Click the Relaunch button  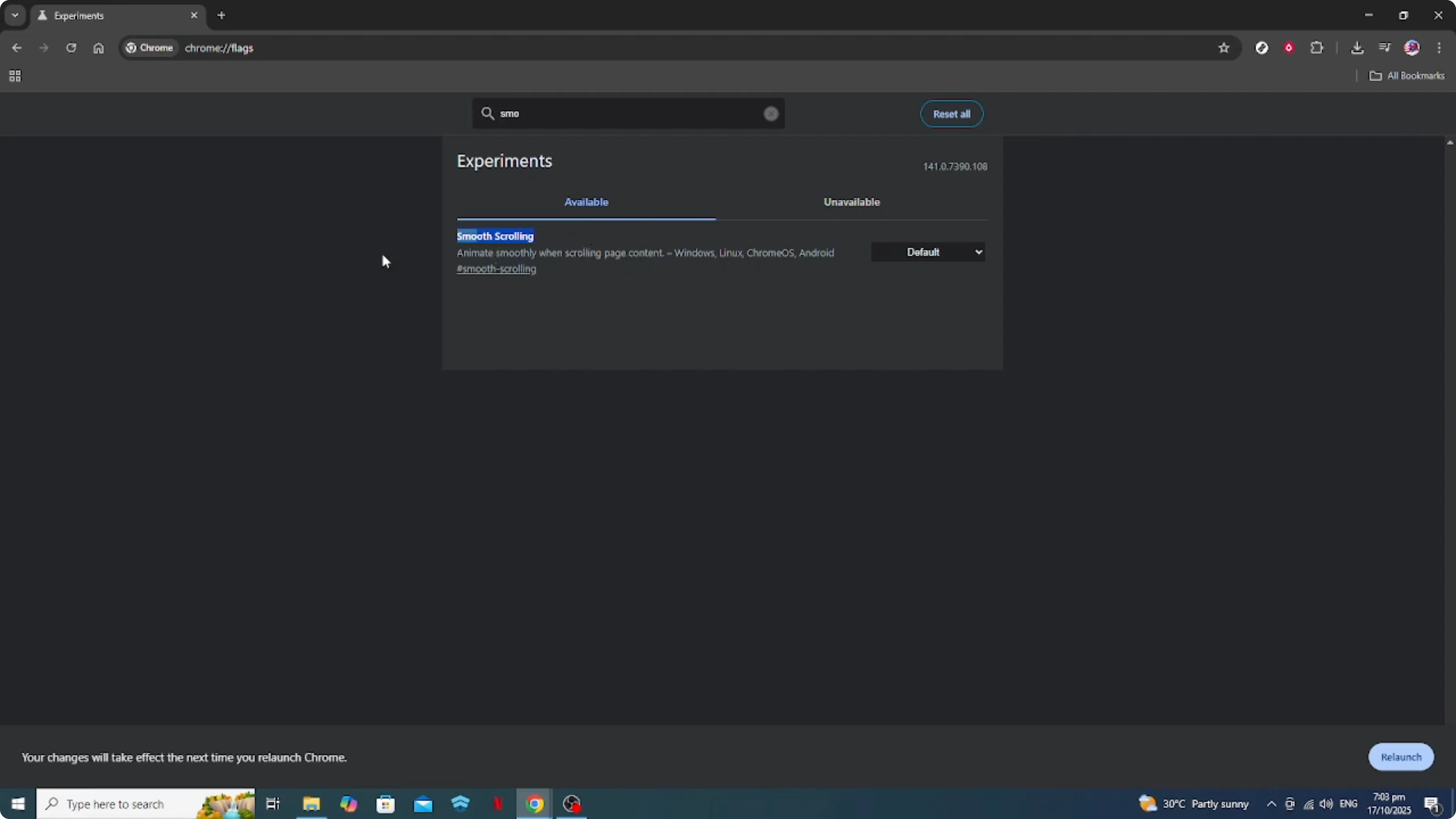click(1401, 757)
